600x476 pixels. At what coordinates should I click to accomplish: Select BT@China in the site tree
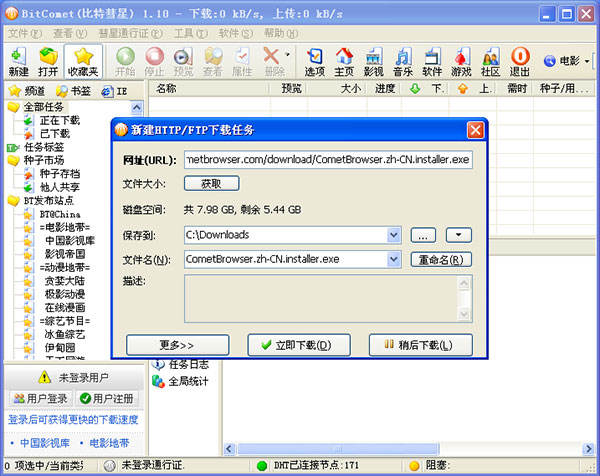(60, 214)
